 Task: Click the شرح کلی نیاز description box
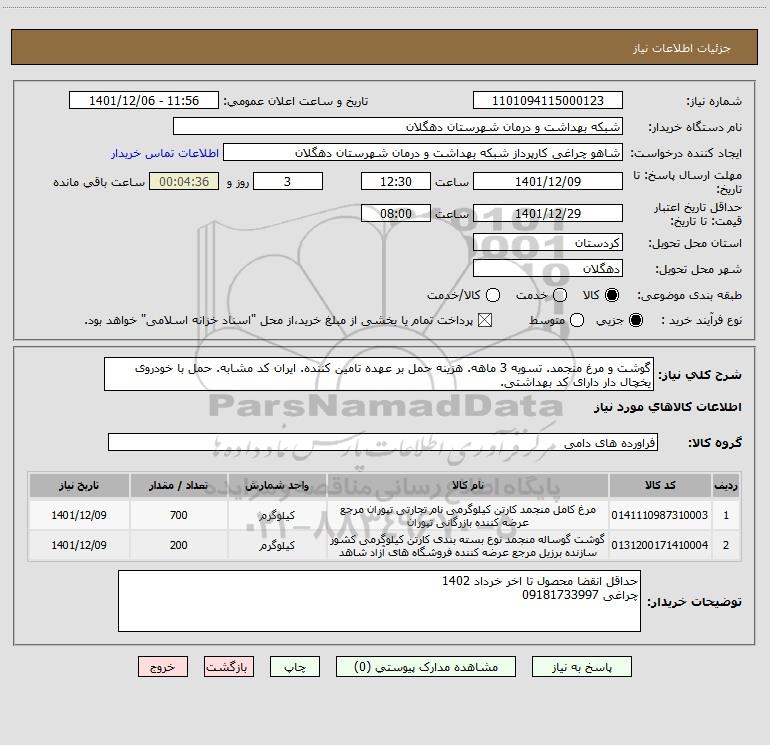379,375
